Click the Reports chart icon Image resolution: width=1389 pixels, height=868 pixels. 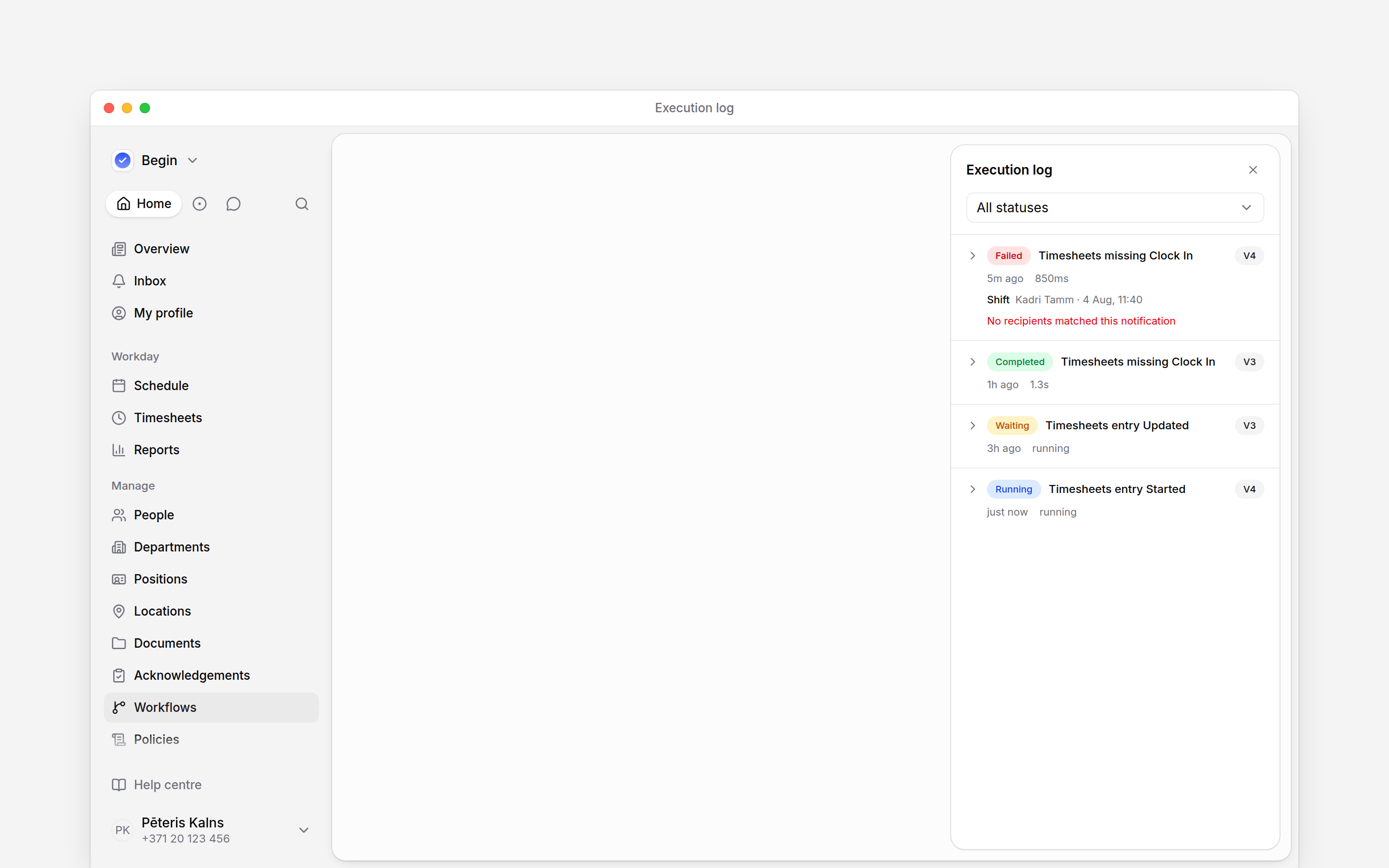pyautogui.click(x=119, y=450)
